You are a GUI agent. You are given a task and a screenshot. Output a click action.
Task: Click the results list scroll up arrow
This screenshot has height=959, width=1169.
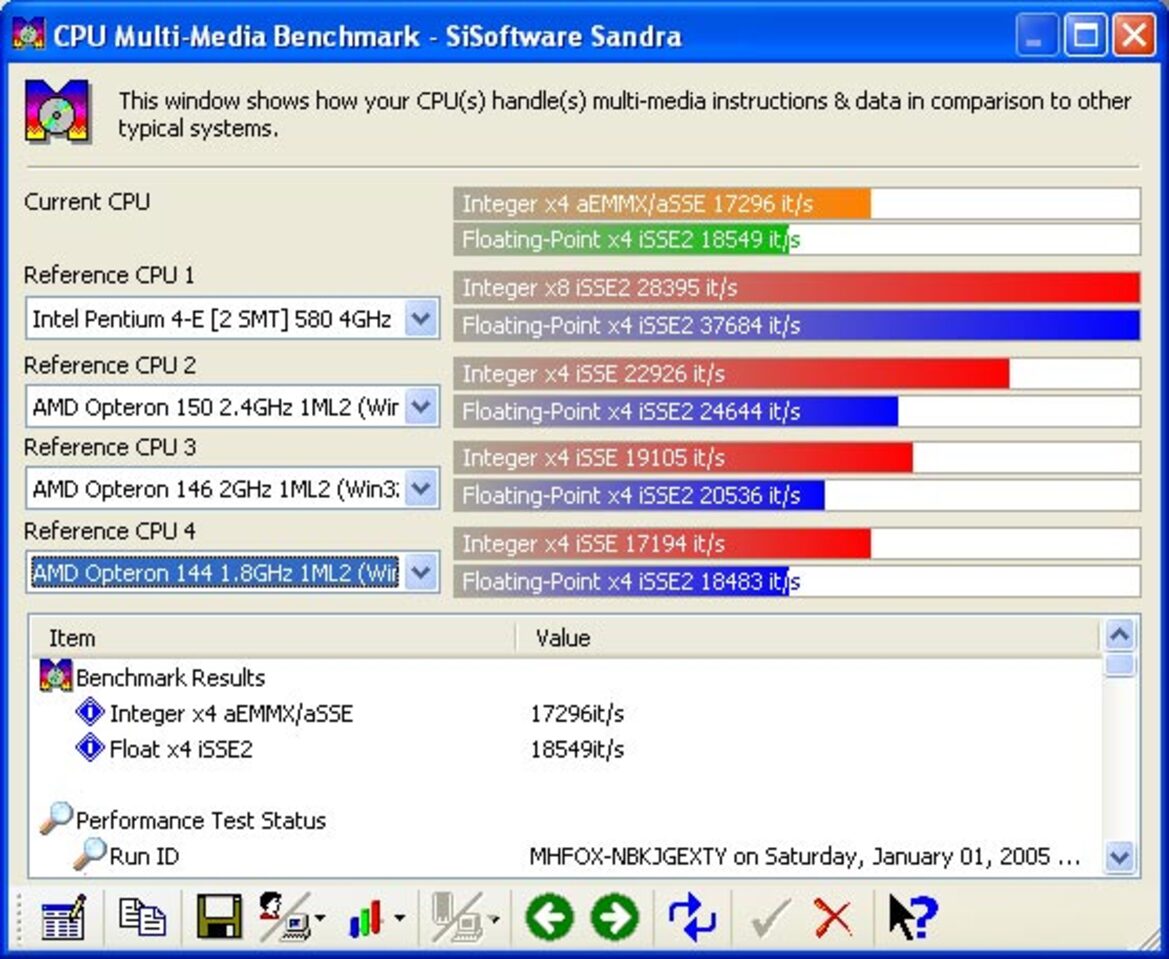tap(1120, 635)
